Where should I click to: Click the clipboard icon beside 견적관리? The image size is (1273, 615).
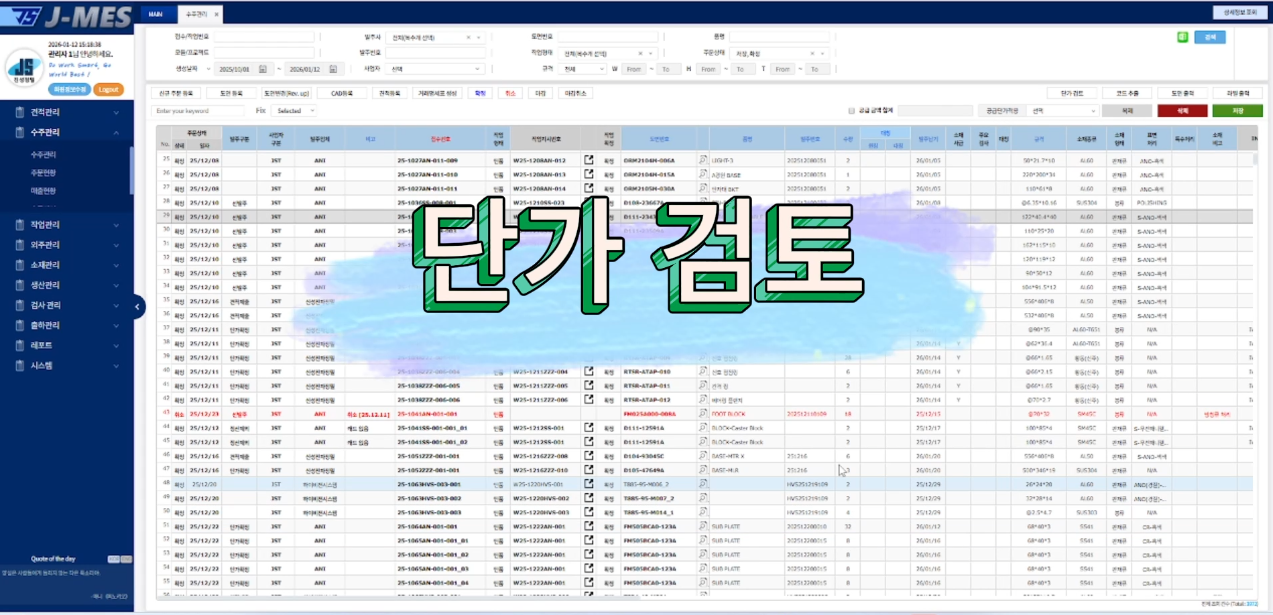[20, 113]
